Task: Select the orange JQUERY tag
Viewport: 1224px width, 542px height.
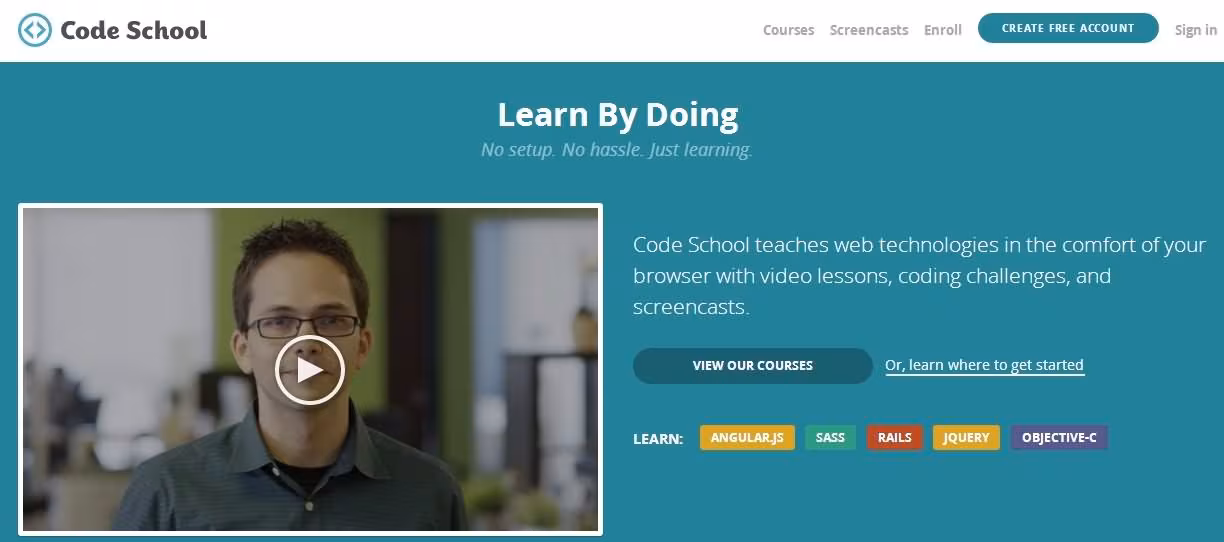Action: 966,437
